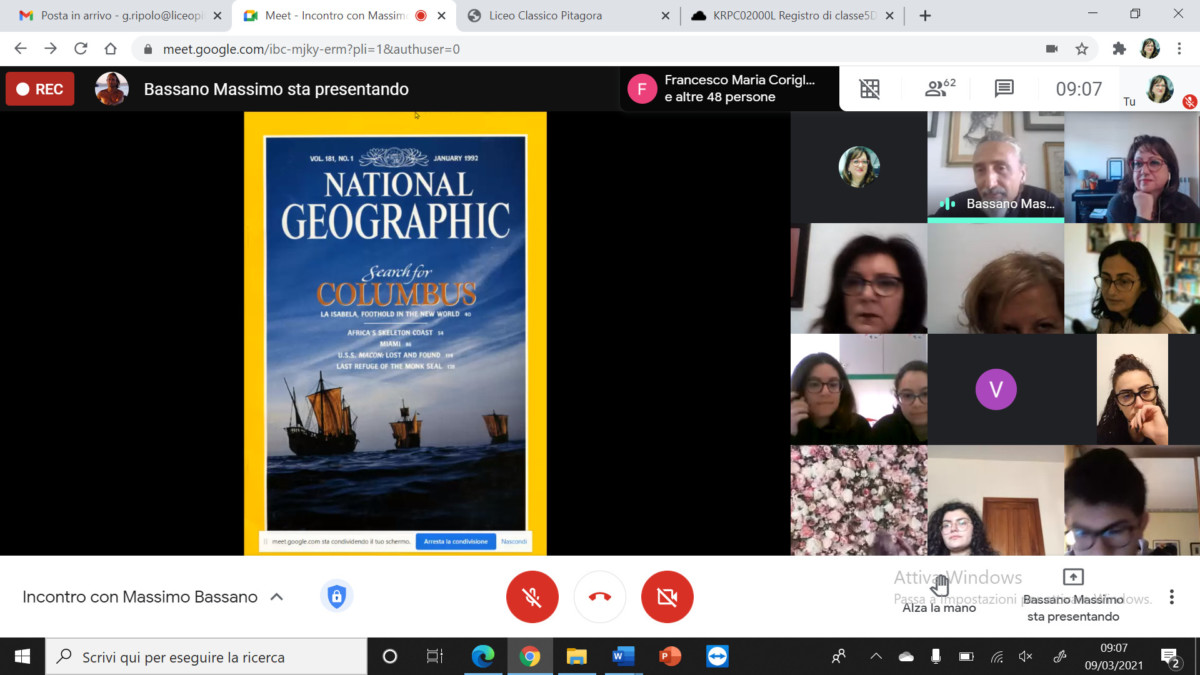The image size is (1200, 675).
Task: Open the chat messages panel
Action: (1004, 89)
